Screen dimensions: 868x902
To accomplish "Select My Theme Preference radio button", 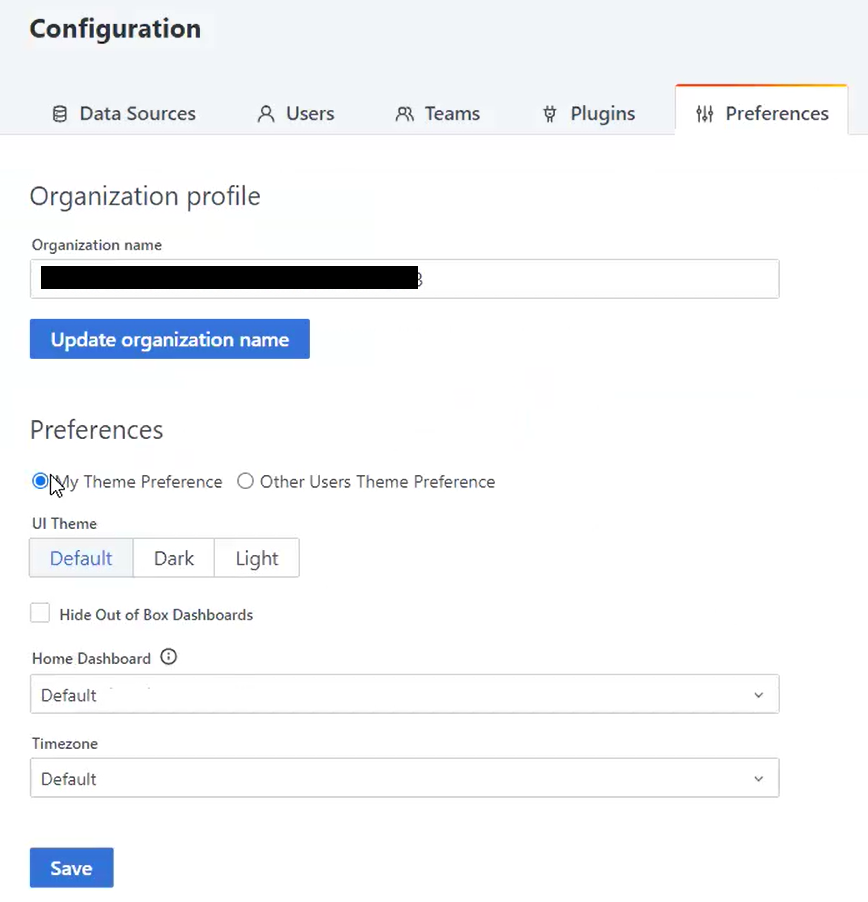I will (x=40, y=481).
